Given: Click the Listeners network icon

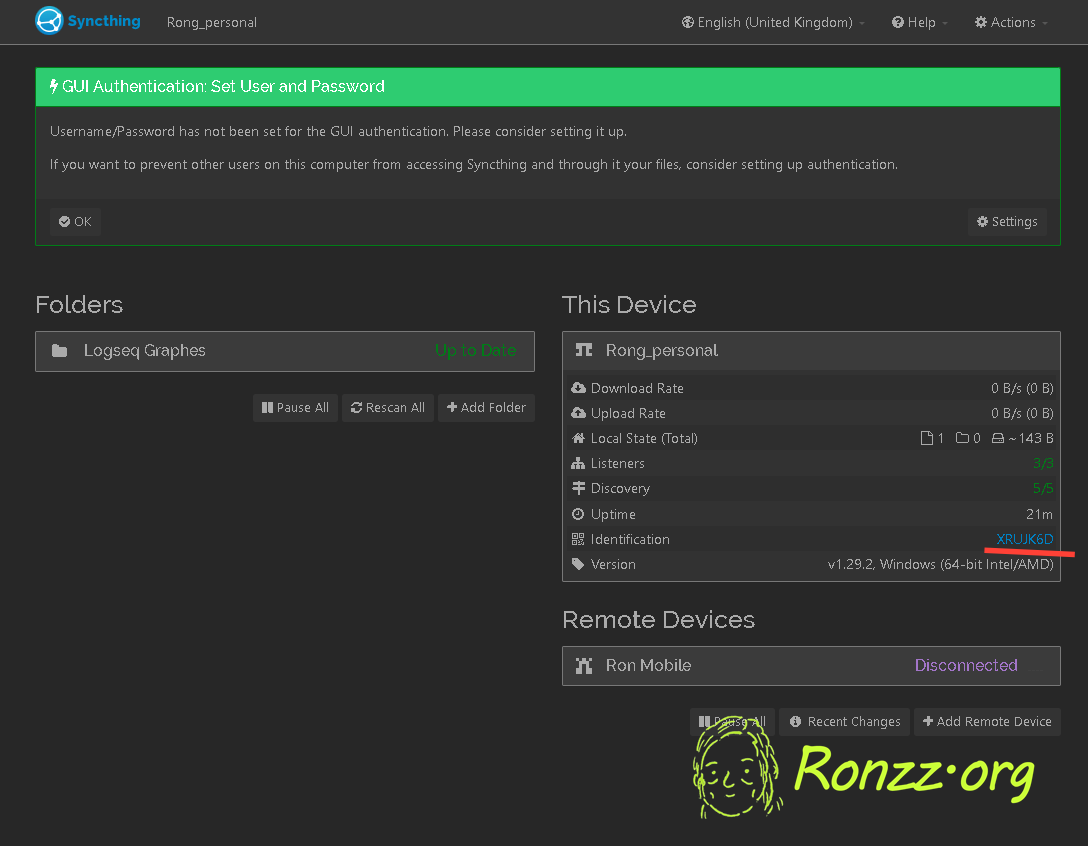Looking at the screenshot, I should tap(578, 463).
